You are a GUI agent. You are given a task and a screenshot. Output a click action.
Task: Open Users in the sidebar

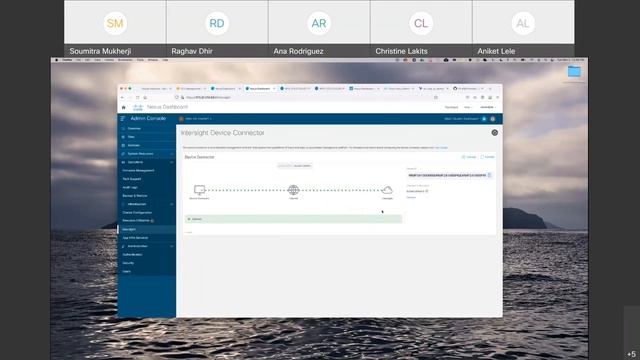127,271
